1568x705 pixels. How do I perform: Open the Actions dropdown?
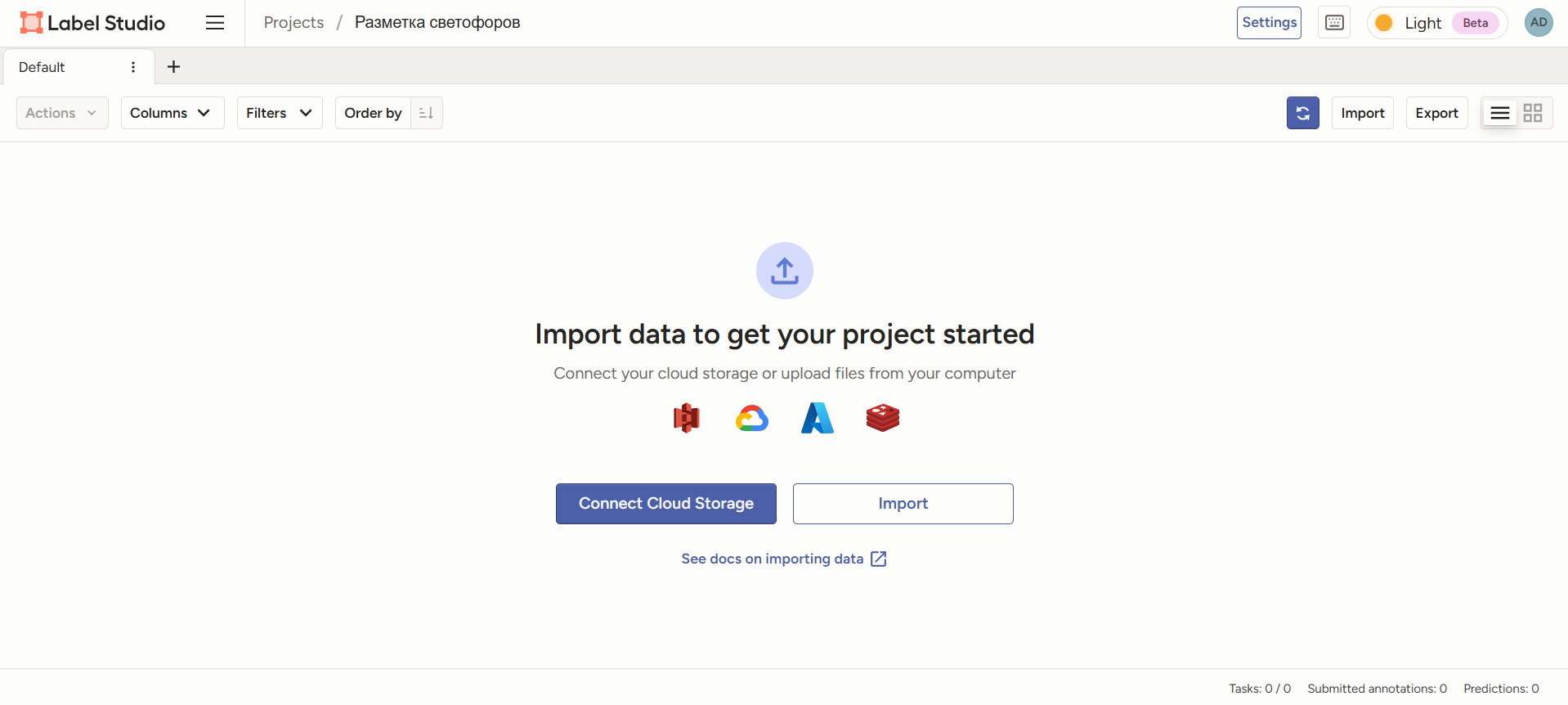[x=61, y=113]
